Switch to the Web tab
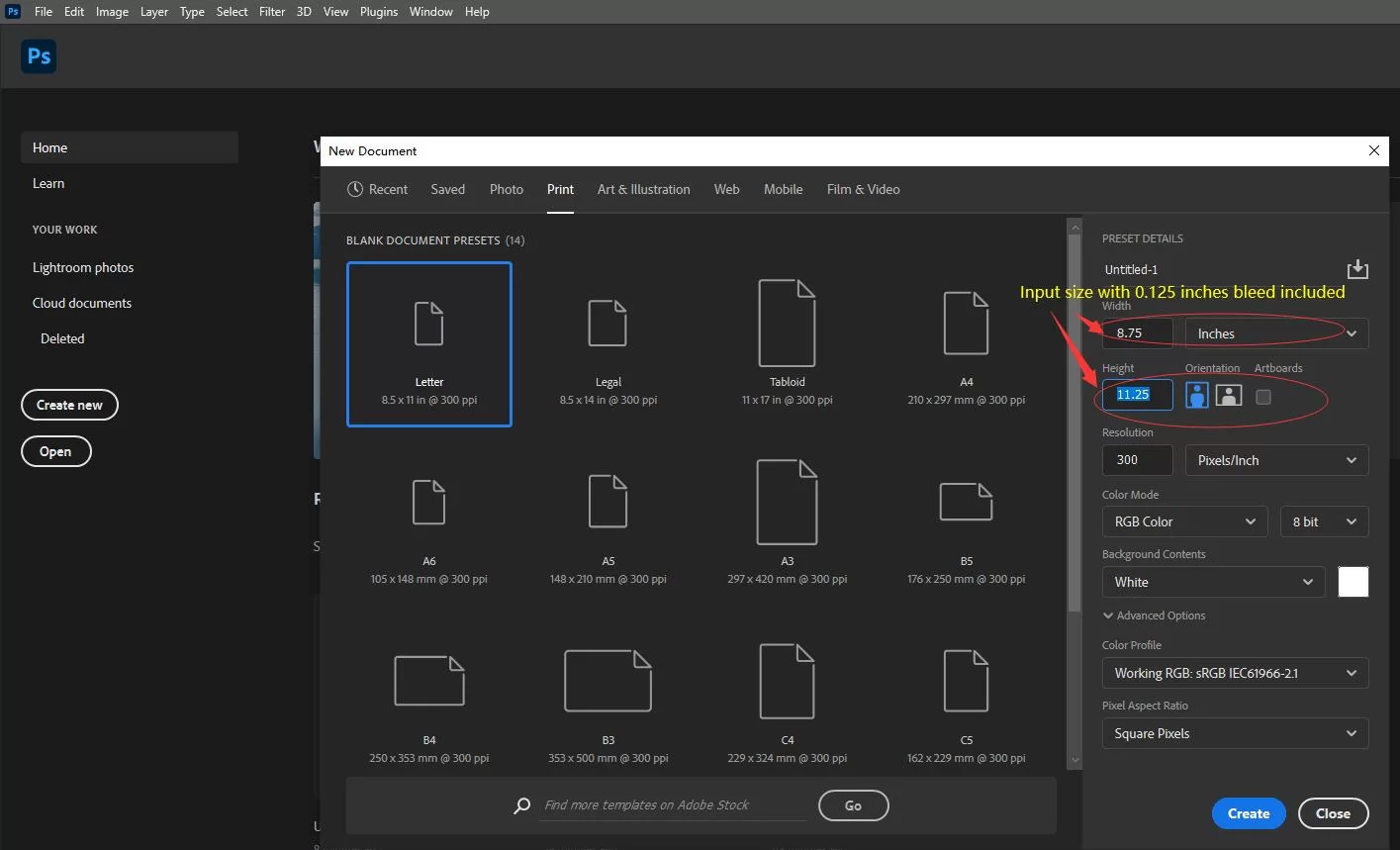 click(726, 189)
